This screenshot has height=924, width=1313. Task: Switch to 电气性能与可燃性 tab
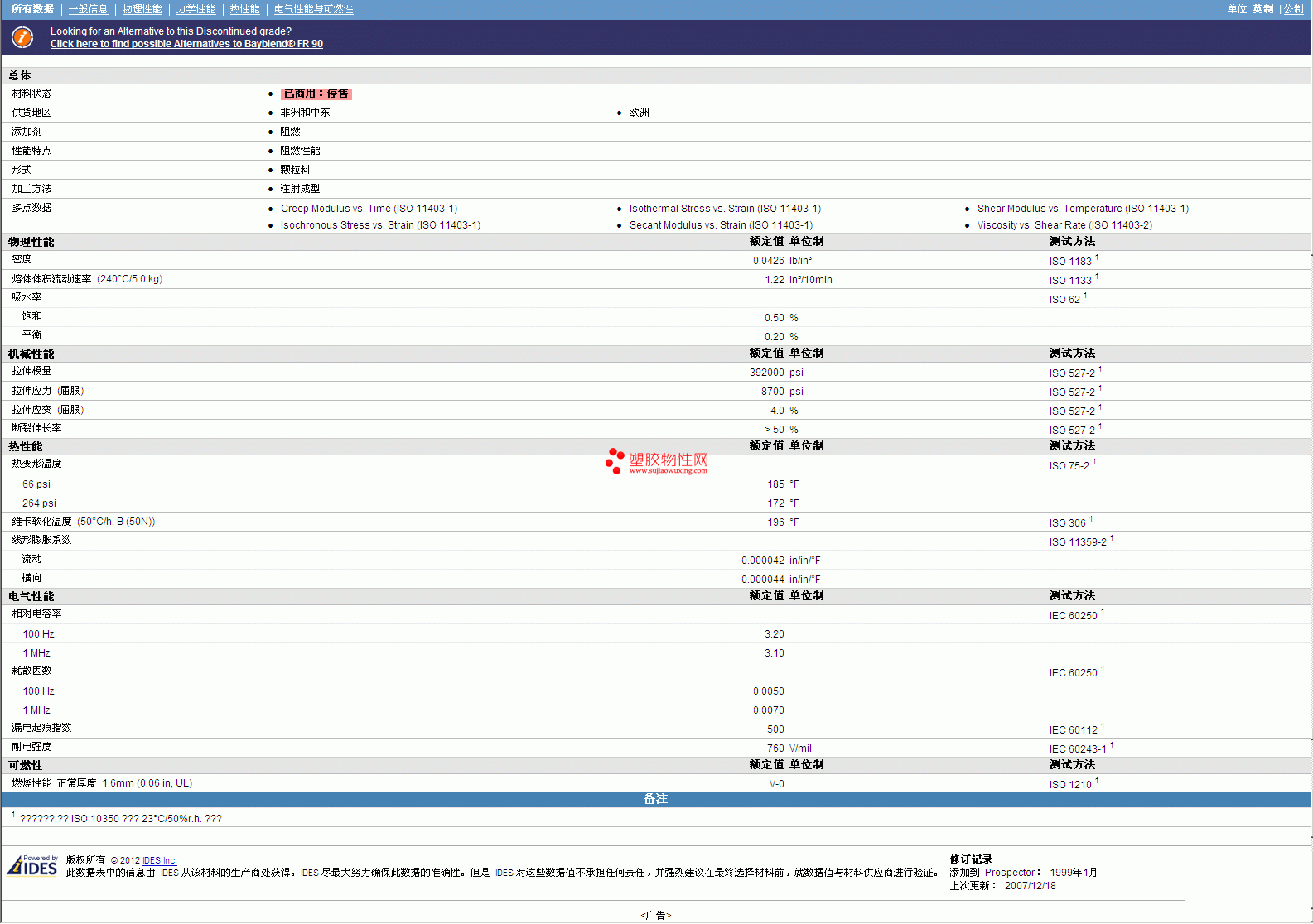click(313, 9)
